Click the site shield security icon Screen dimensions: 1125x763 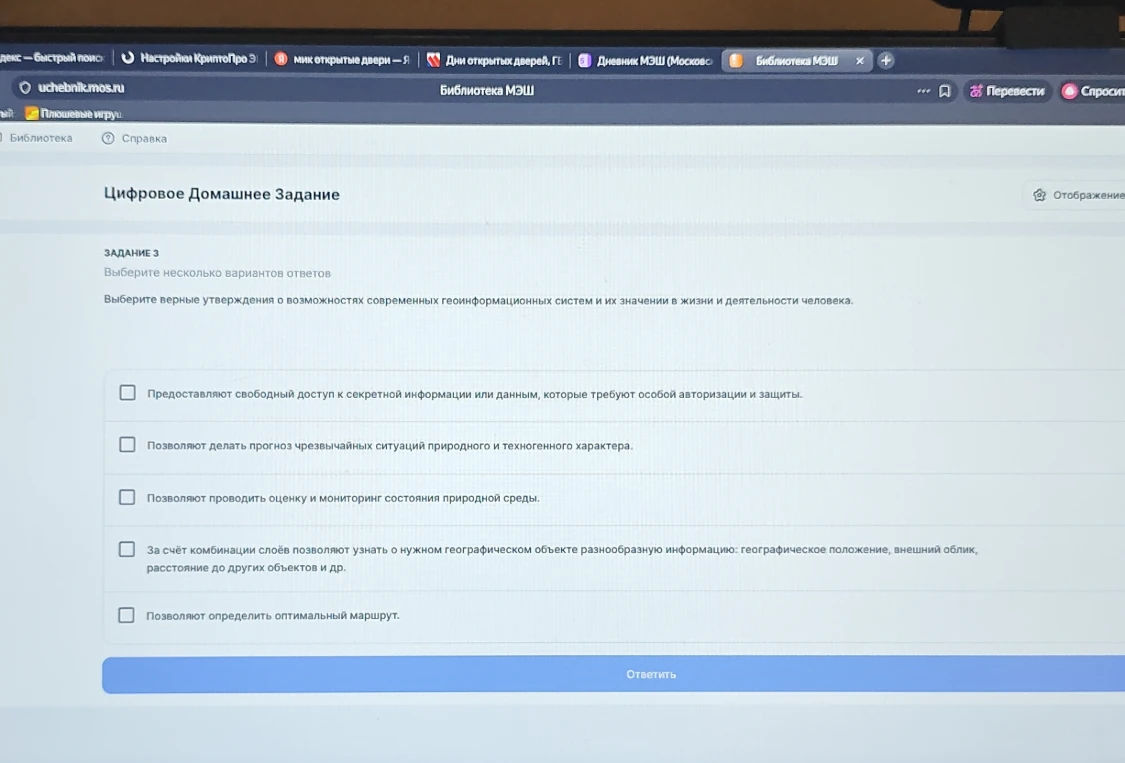(25, 88)
